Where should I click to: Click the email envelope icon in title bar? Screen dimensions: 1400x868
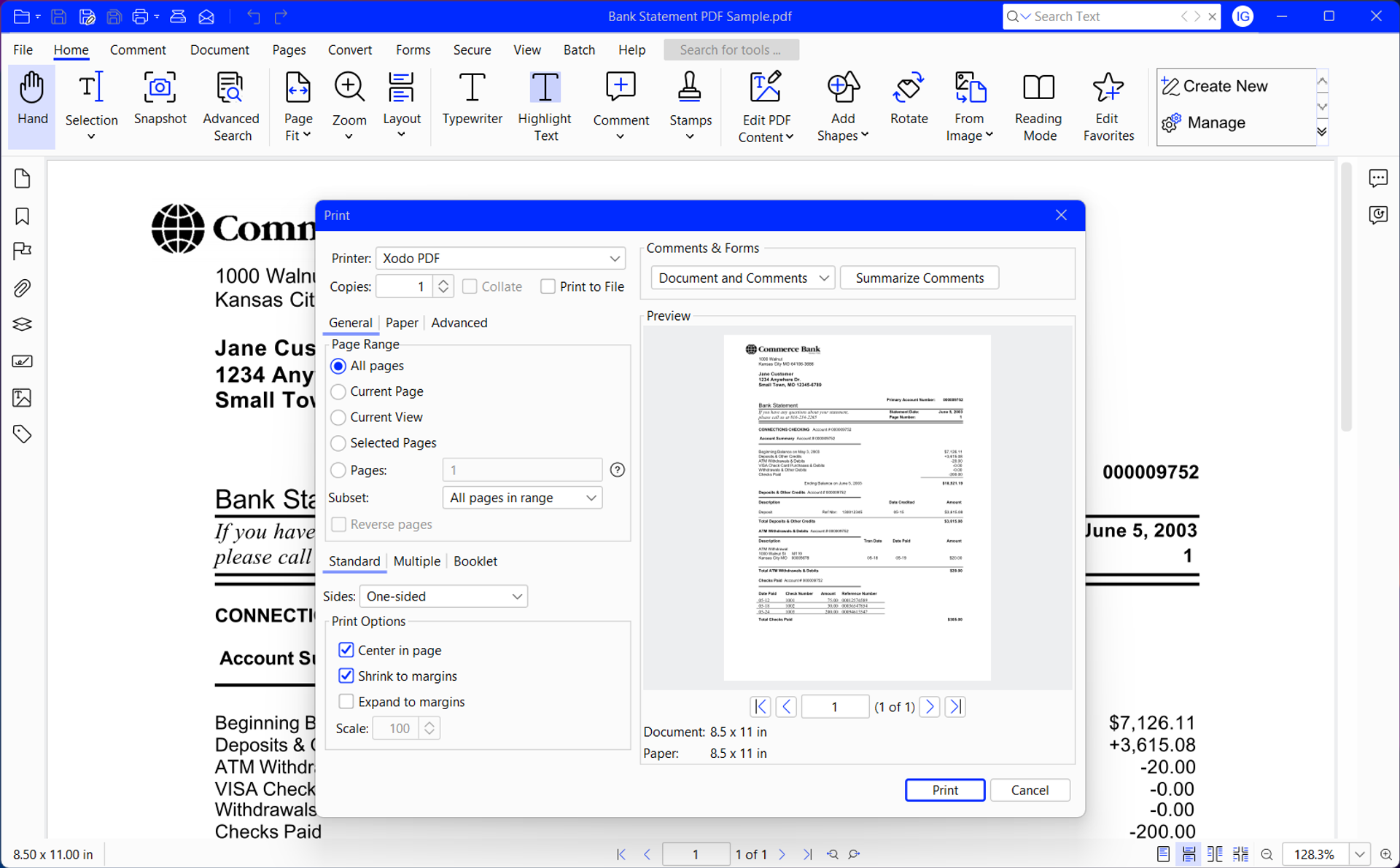(206, 16)
